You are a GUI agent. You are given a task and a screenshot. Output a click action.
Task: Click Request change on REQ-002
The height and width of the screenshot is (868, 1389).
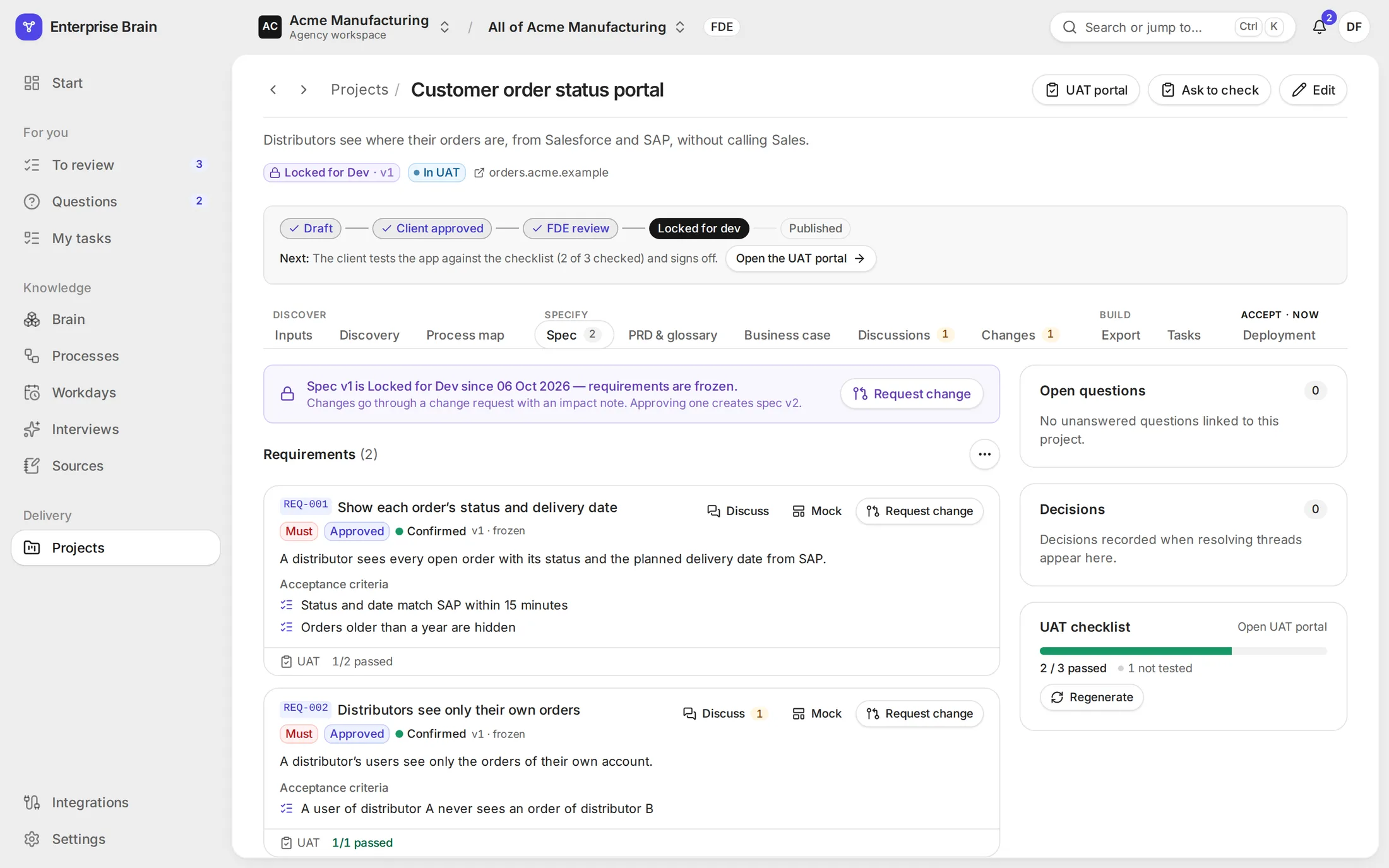click(919, 714)
